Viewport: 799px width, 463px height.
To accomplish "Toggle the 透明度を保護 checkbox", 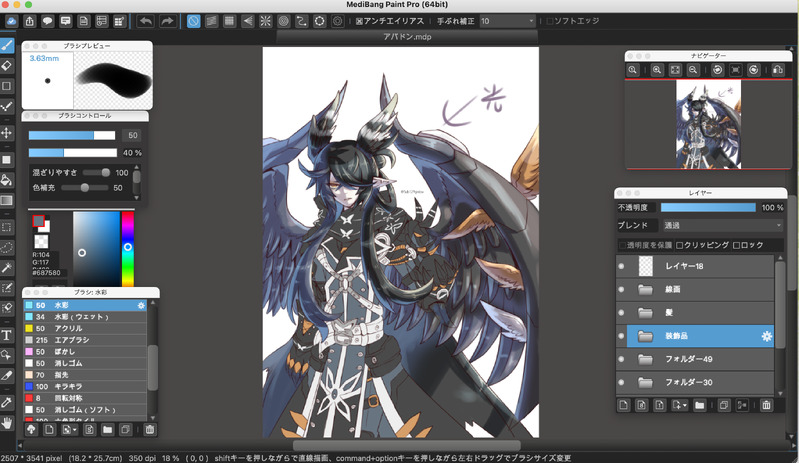I will tap(622, 246).
